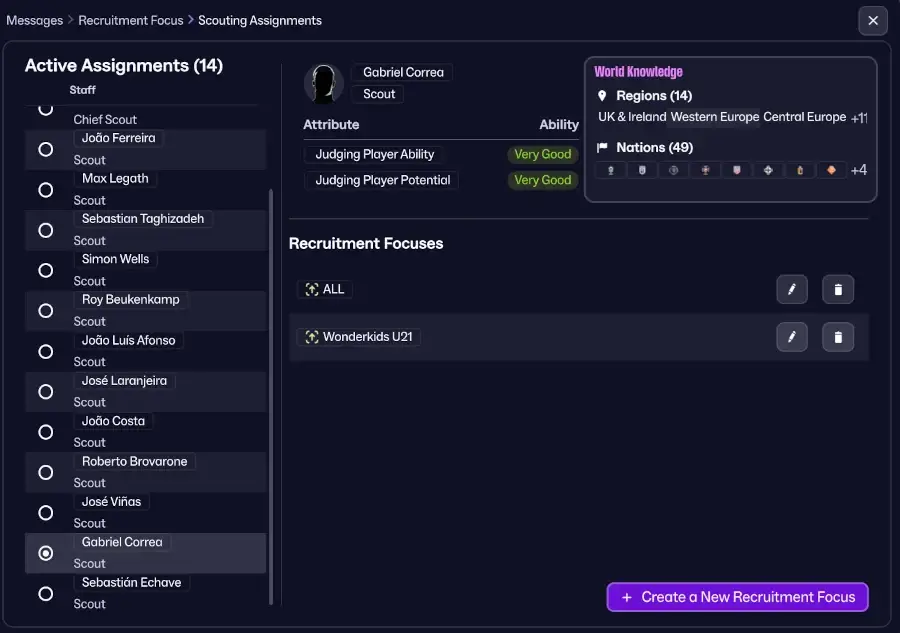Click the Active Assignments (14) heading
Viewport: 900px width, 633px height.
coord(123,65)
